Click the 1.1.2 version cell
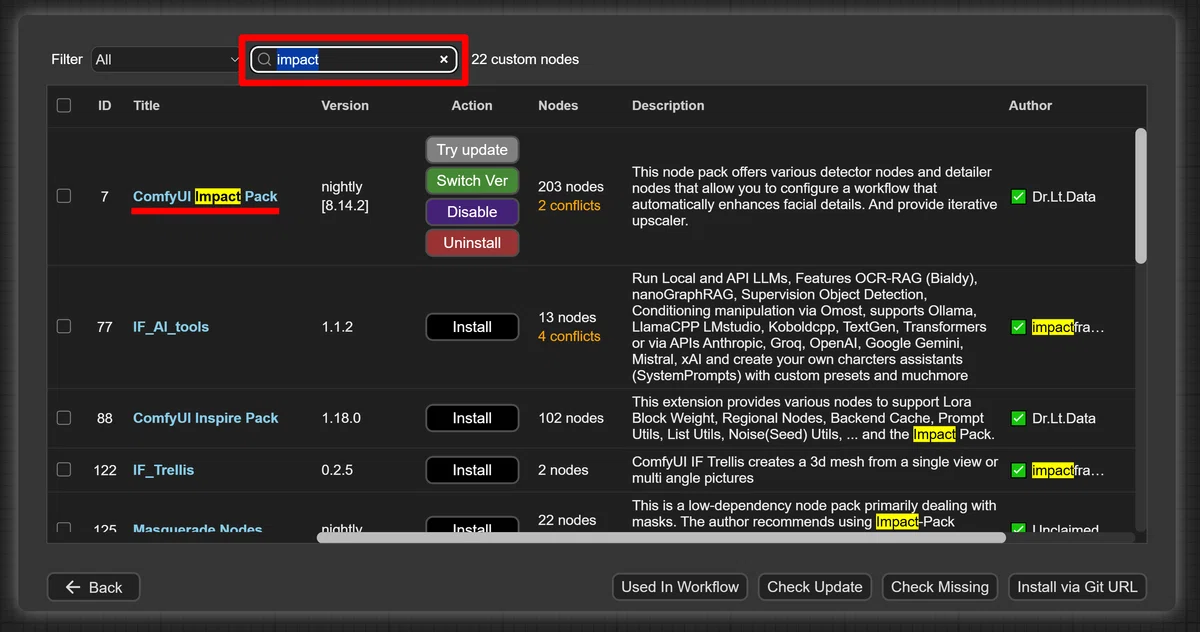This screenshot has width=1200, height=632. point(337,327)
